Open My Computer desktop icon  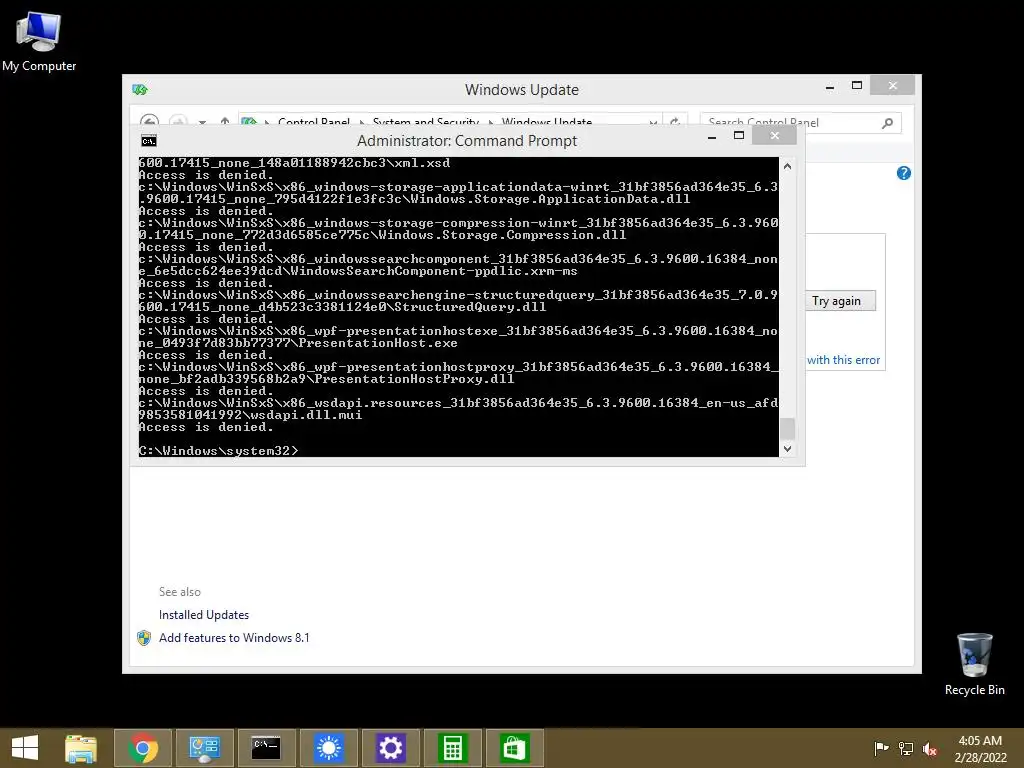(x=39, y=40)
